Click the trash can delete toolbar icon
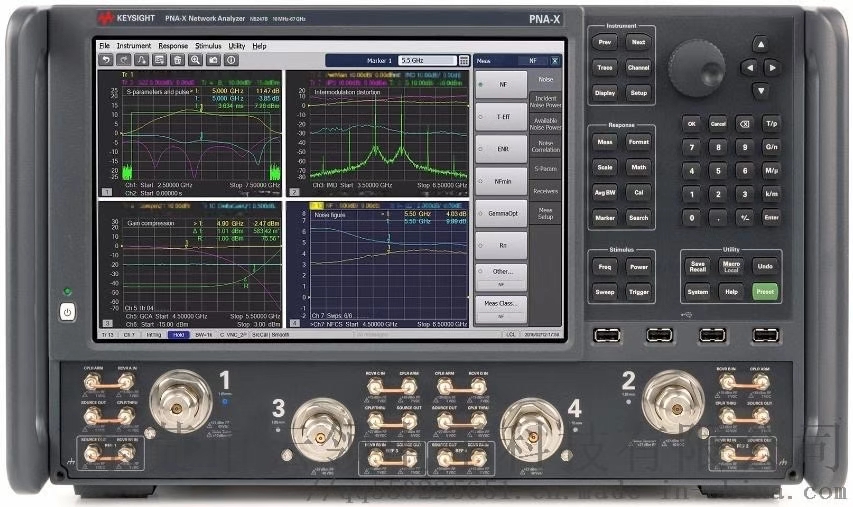The height and width of the screenshot is (507, 853). pos(177,60)
